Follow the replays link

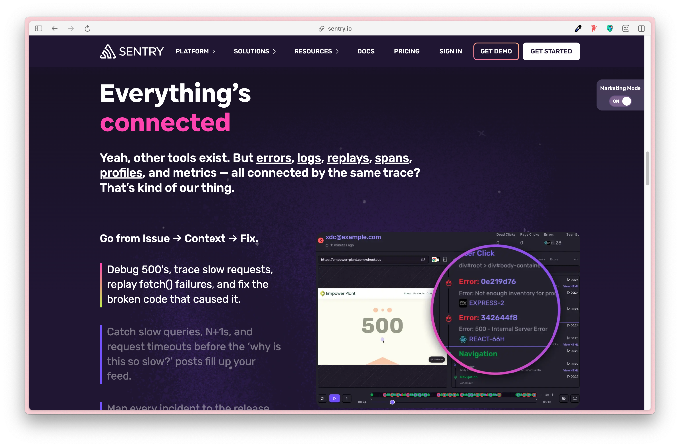tap(348, 158)
